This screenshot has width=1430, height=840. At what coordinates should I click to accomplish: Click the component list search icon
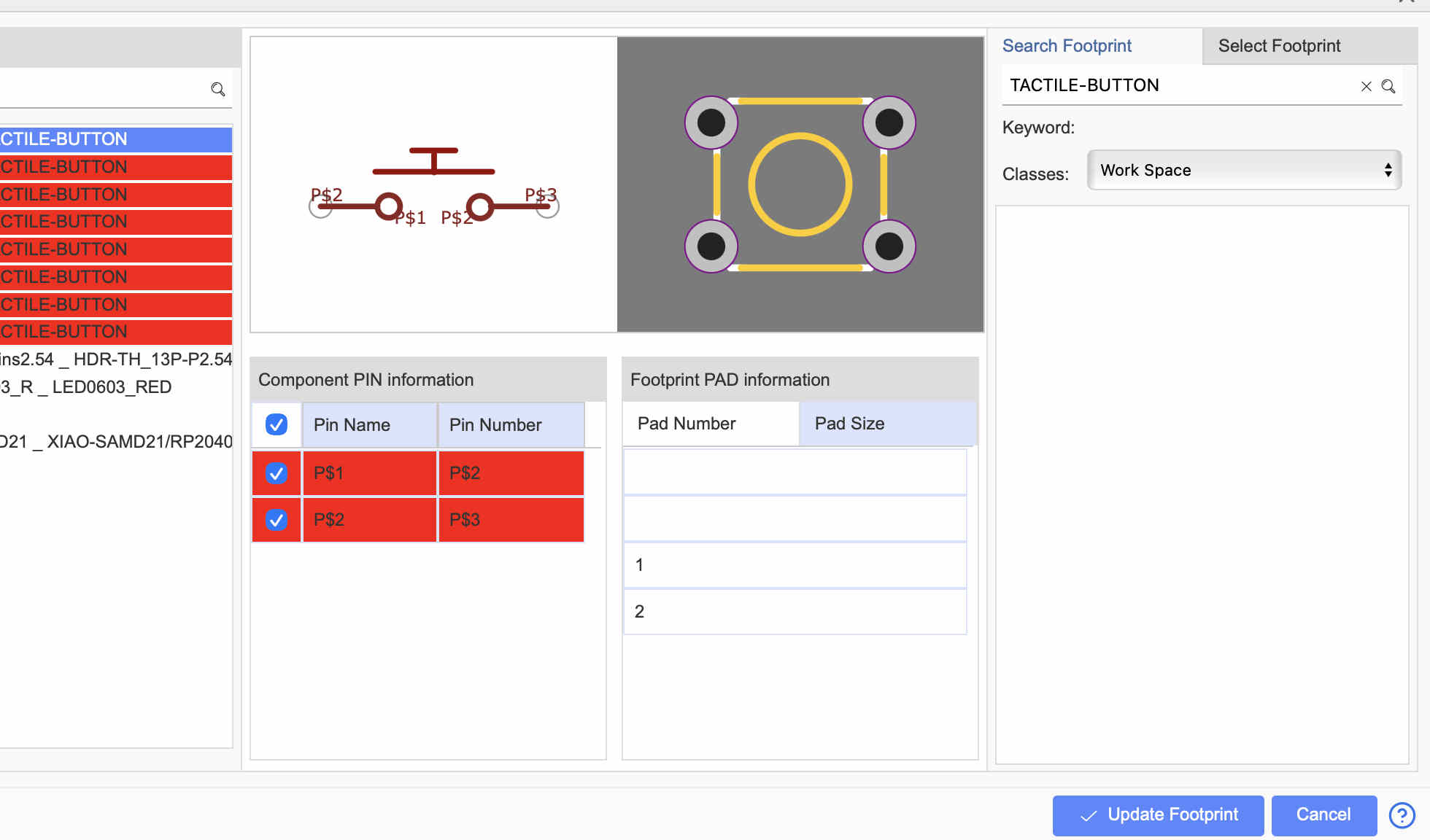coord(217,89)
